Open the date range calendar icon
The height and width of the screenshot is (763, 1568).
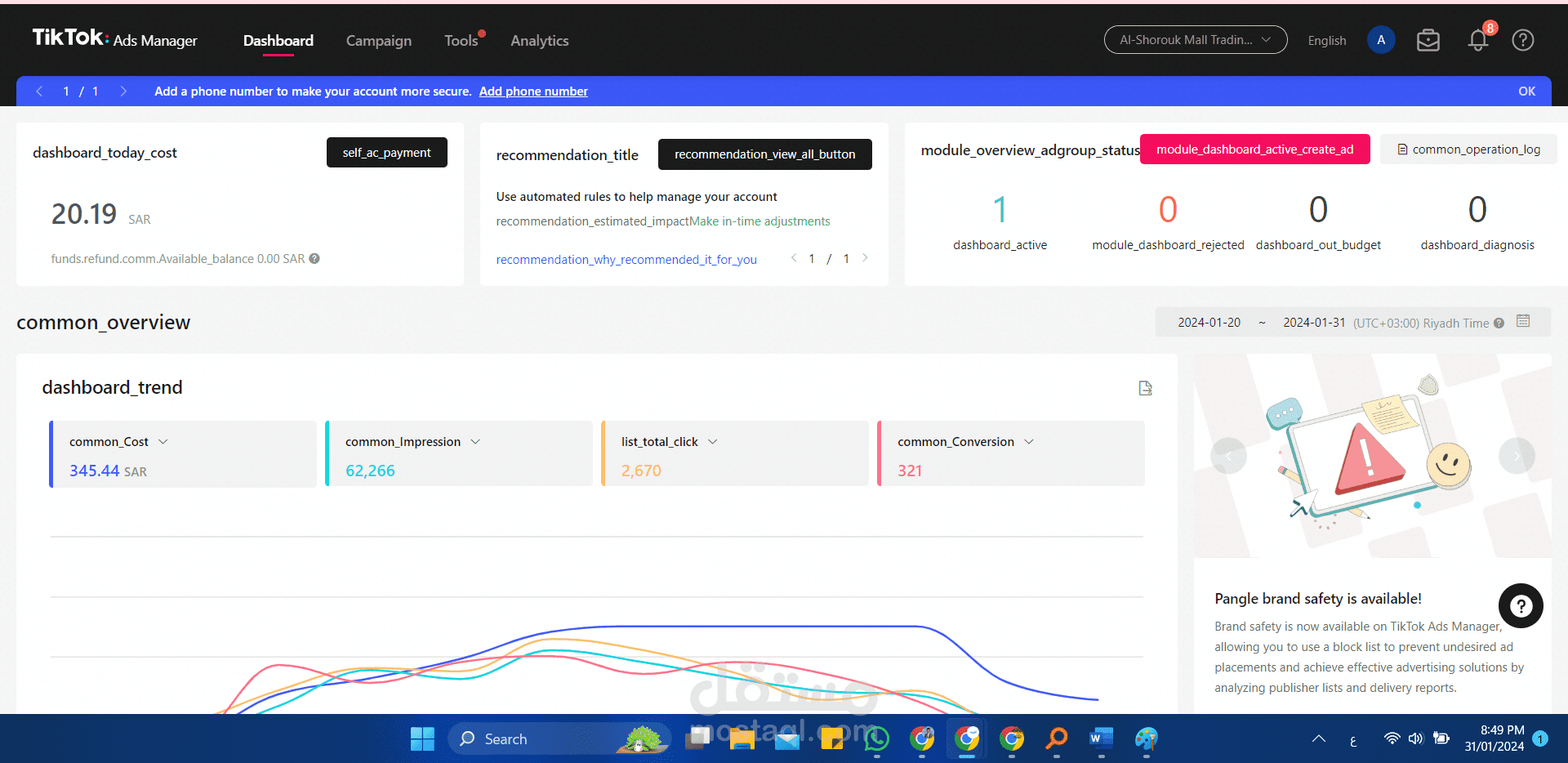[1523, 321]
